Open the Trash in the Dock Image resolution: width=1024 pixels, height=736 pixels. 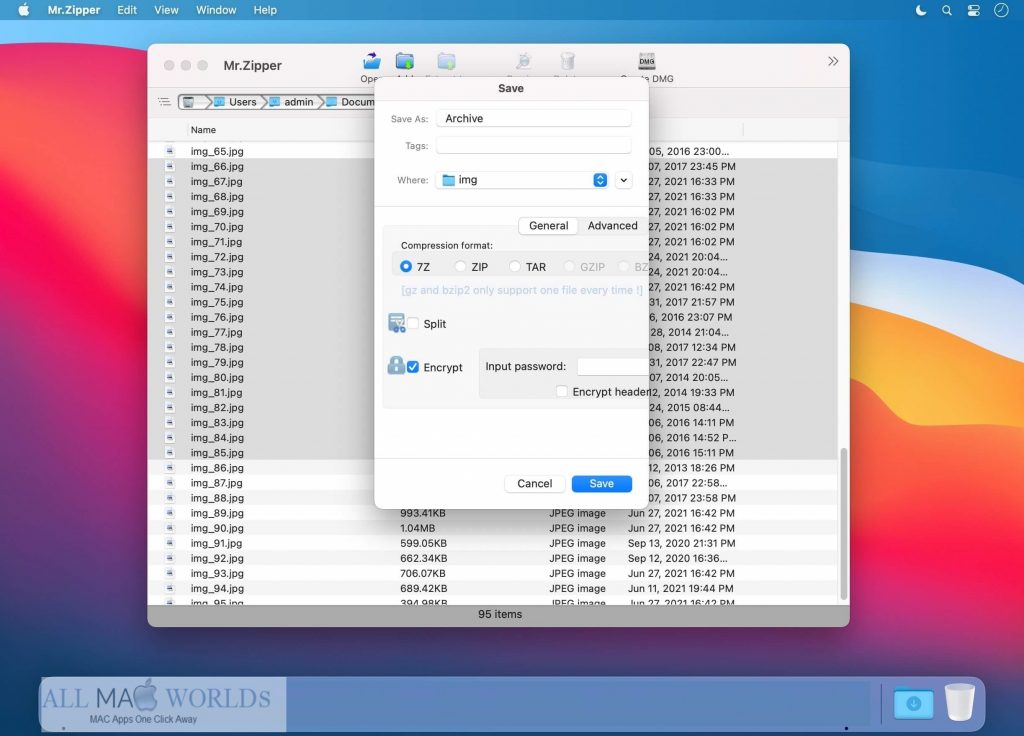click(x=959, y=702)
